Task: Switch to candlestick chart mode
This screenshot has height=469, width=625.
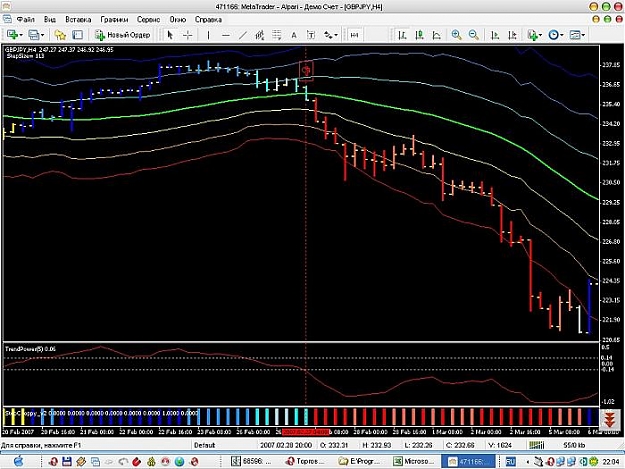Action: [x=419, y=35]
